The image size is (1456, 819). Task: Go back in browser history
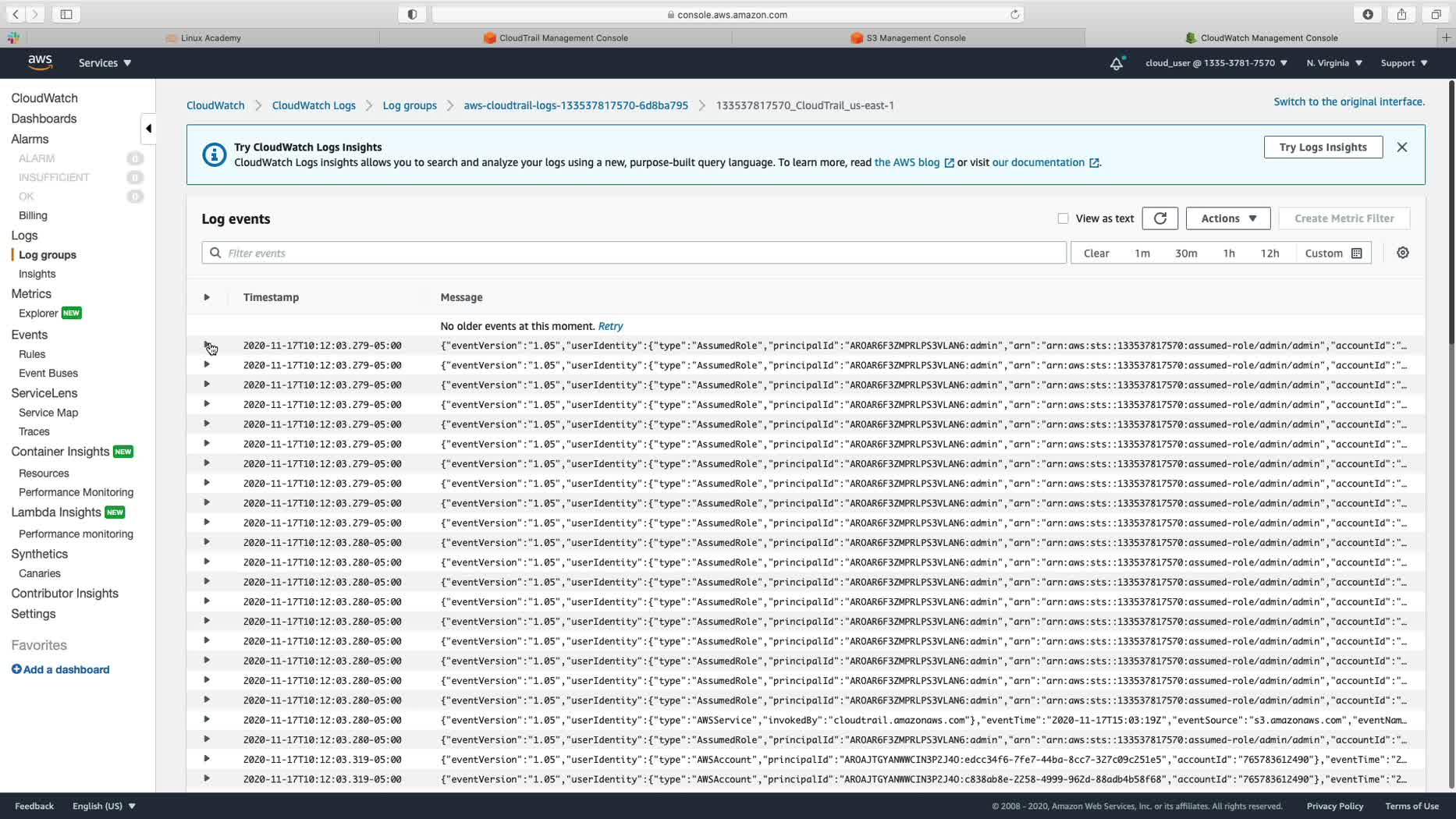point(16,14)
